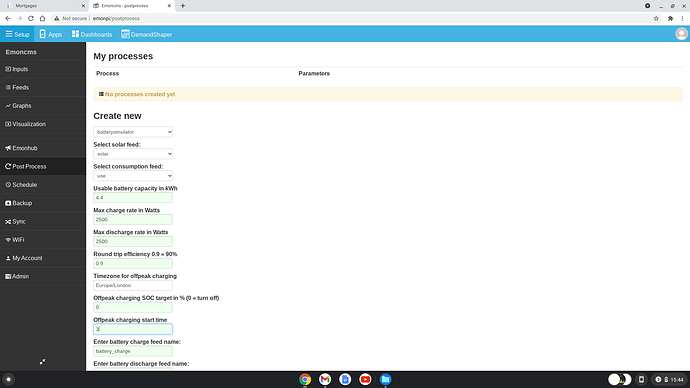Click the user profile avatar icon
The width and height of the screenshot is (690, 388).
(x=681, y=34)
